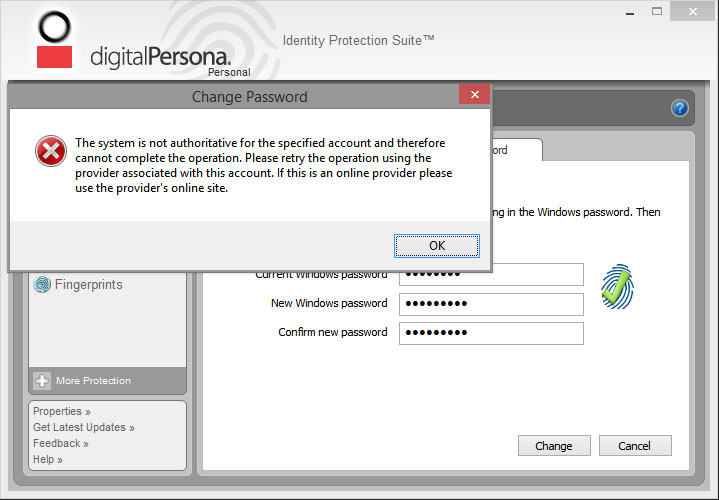
Task: Click the Change button
Action: coord(554,446)
